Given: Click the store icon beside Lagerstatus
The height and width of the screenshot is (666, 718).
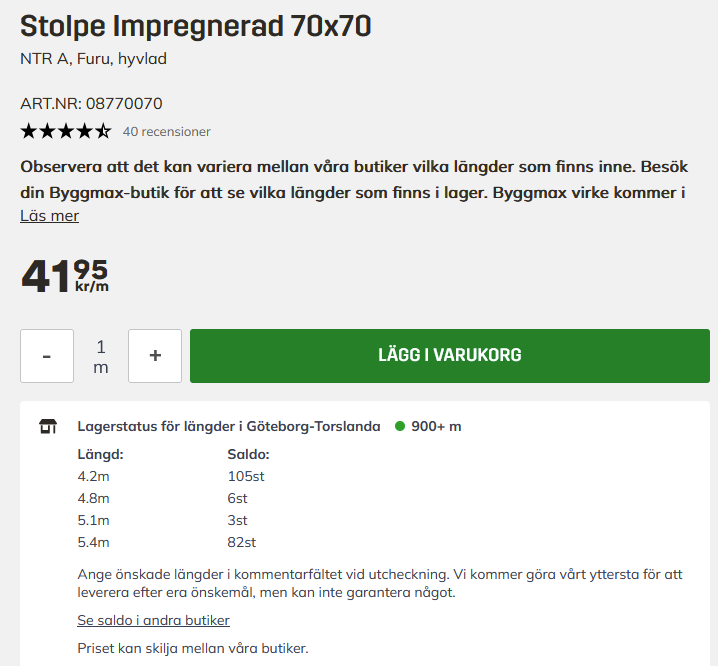Looking at the screenshot, I should (48, 426).
